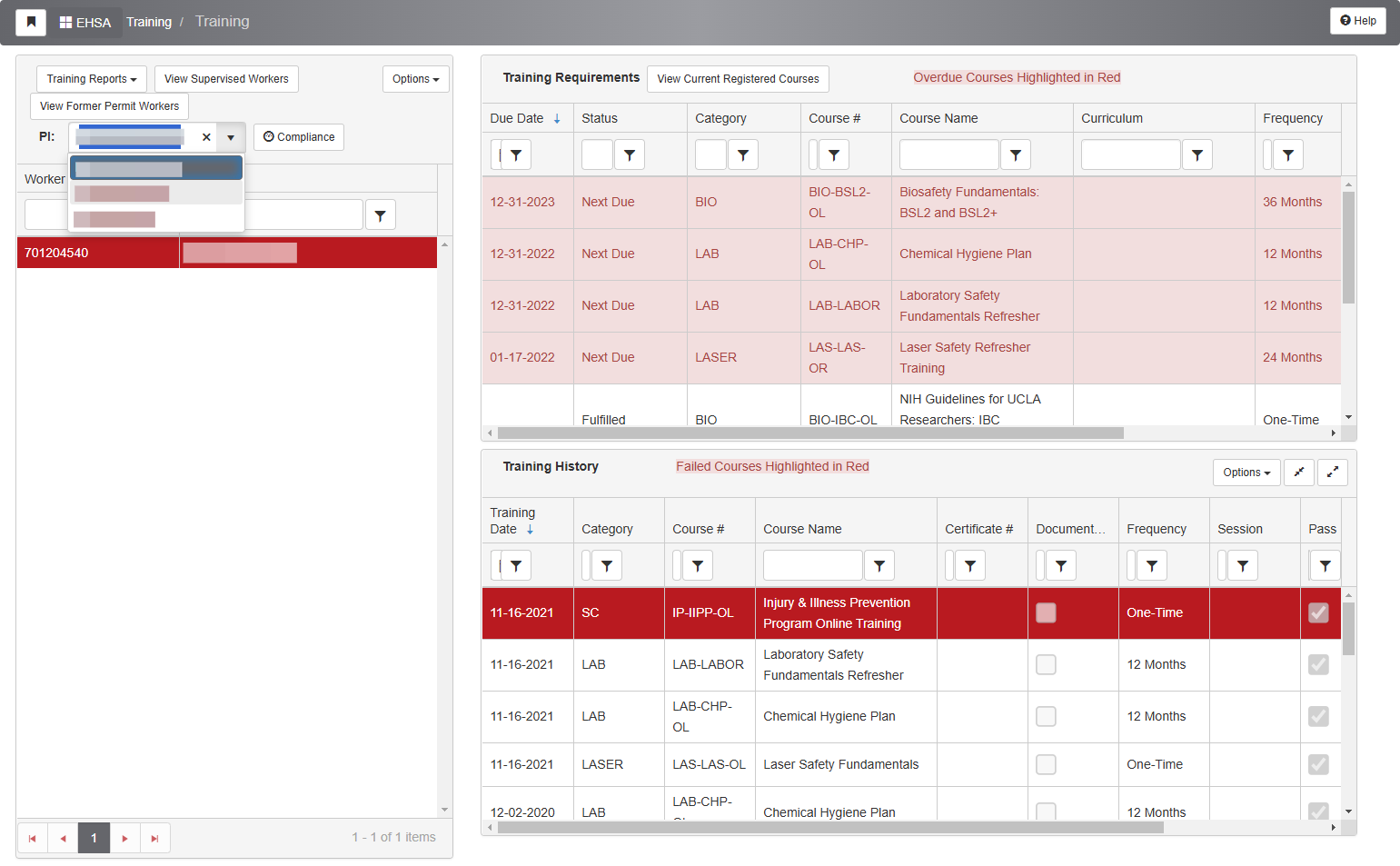
Task: Filter Training Requirements by Due Date
Action: 516,154
